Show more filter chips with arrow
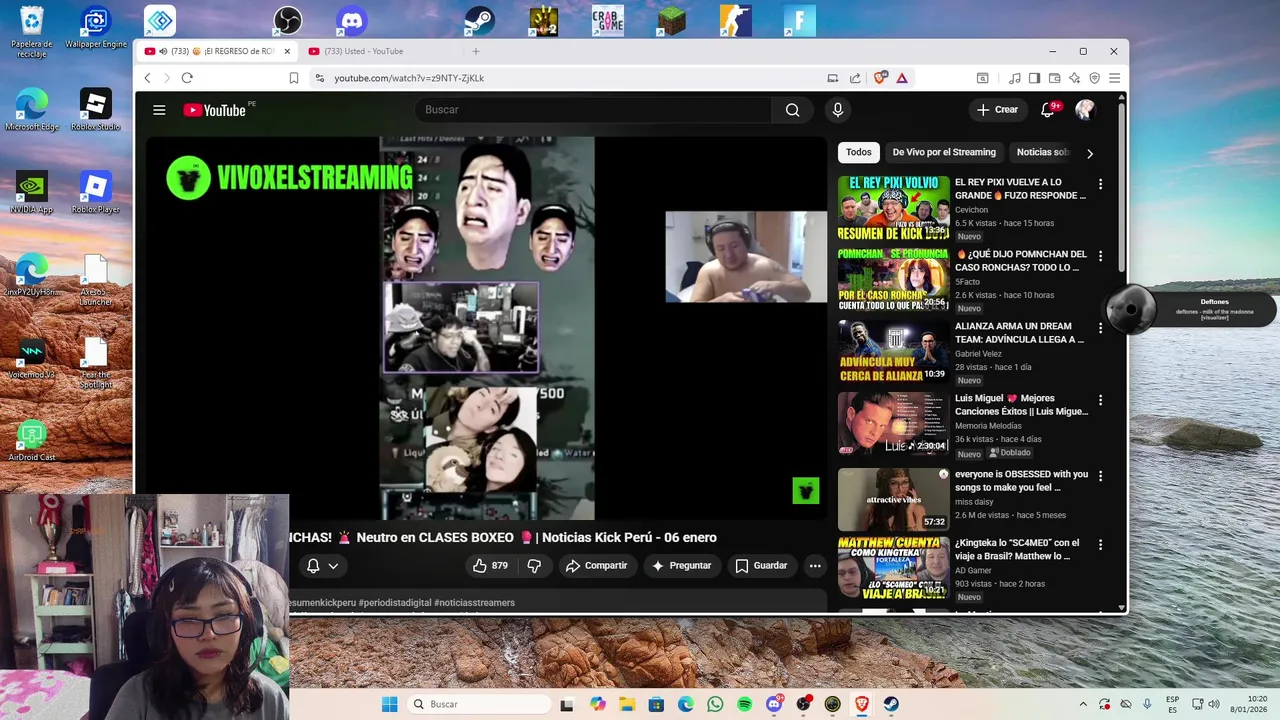This screenshot has width=1280, height=720. click(1090, 153)
